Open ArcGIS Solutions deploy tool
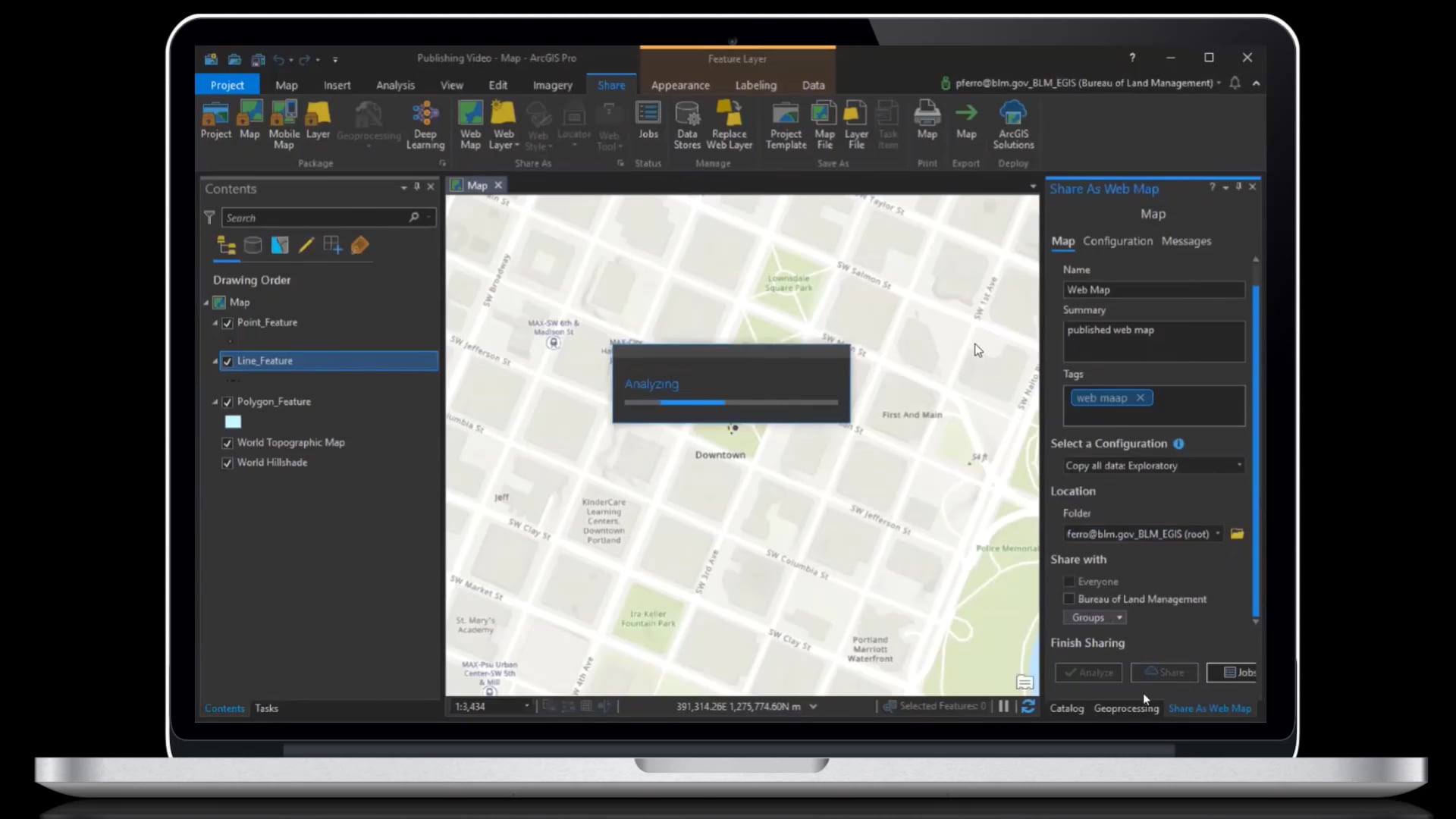 pyautogui.click(x=1013, y=125)
